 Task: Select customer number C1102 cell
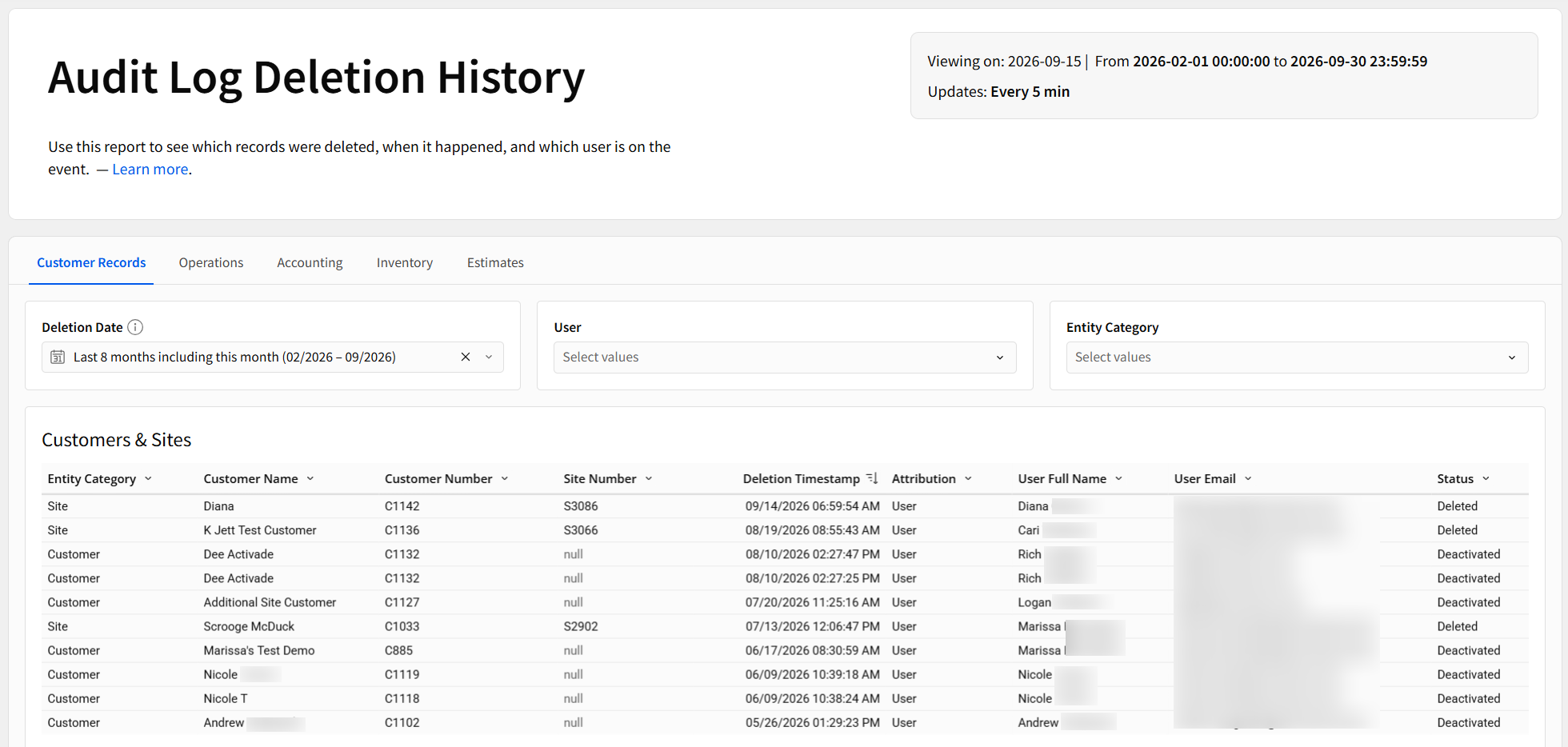(x=402, y=722)
